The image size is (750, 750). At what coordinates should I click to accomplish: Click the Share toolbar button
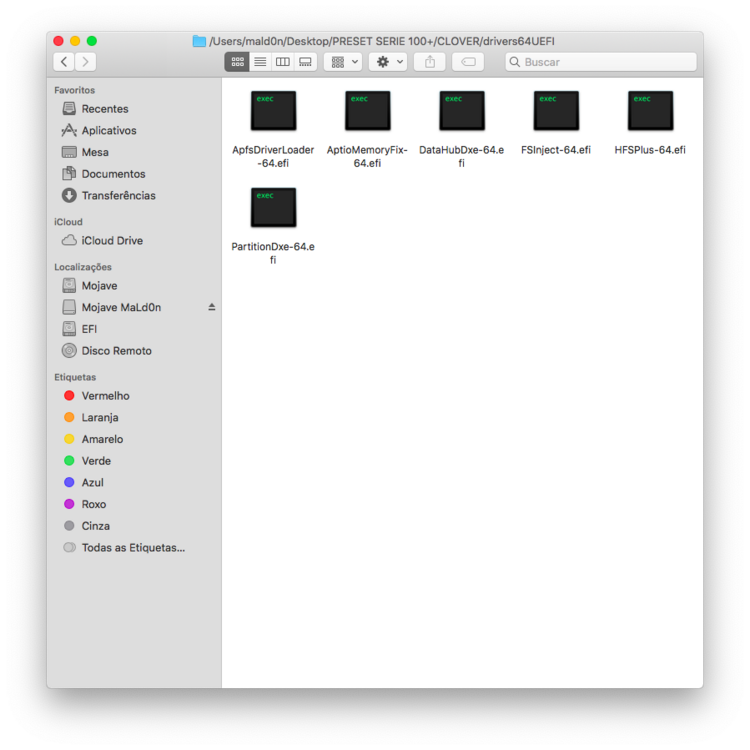coord(430,62)
